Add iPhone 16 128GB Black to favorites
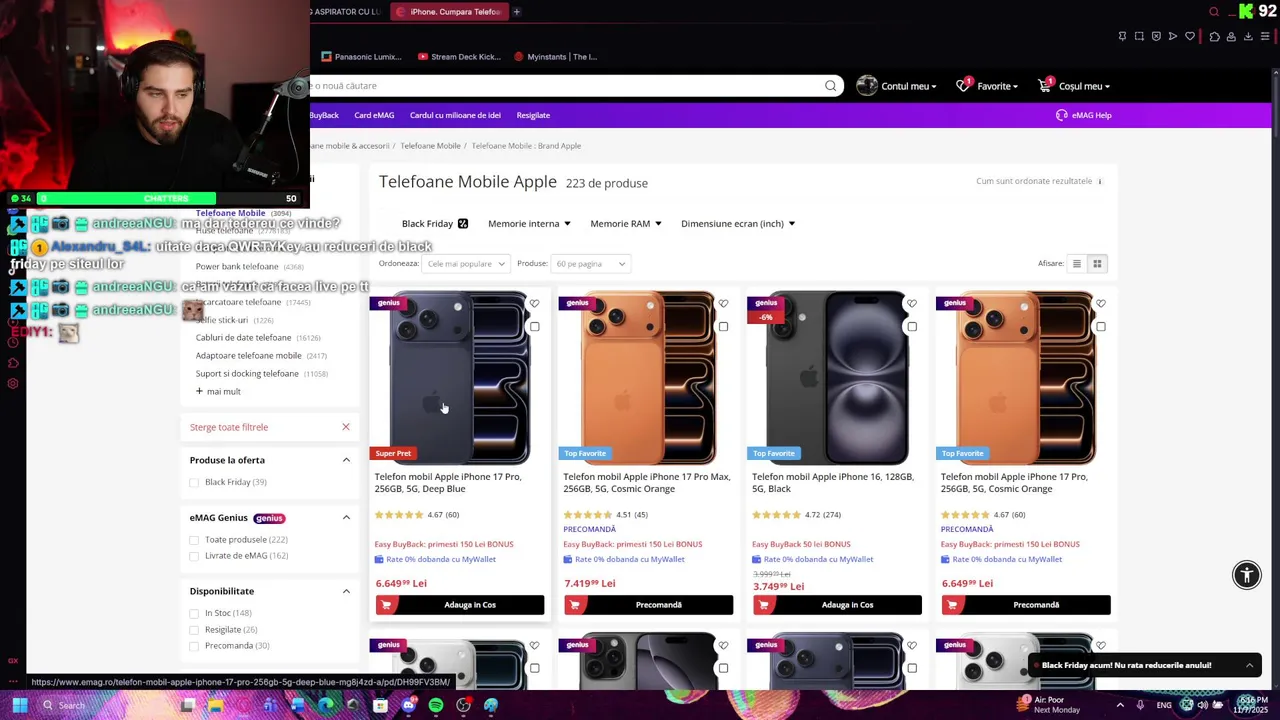 [x=912, y=303]
